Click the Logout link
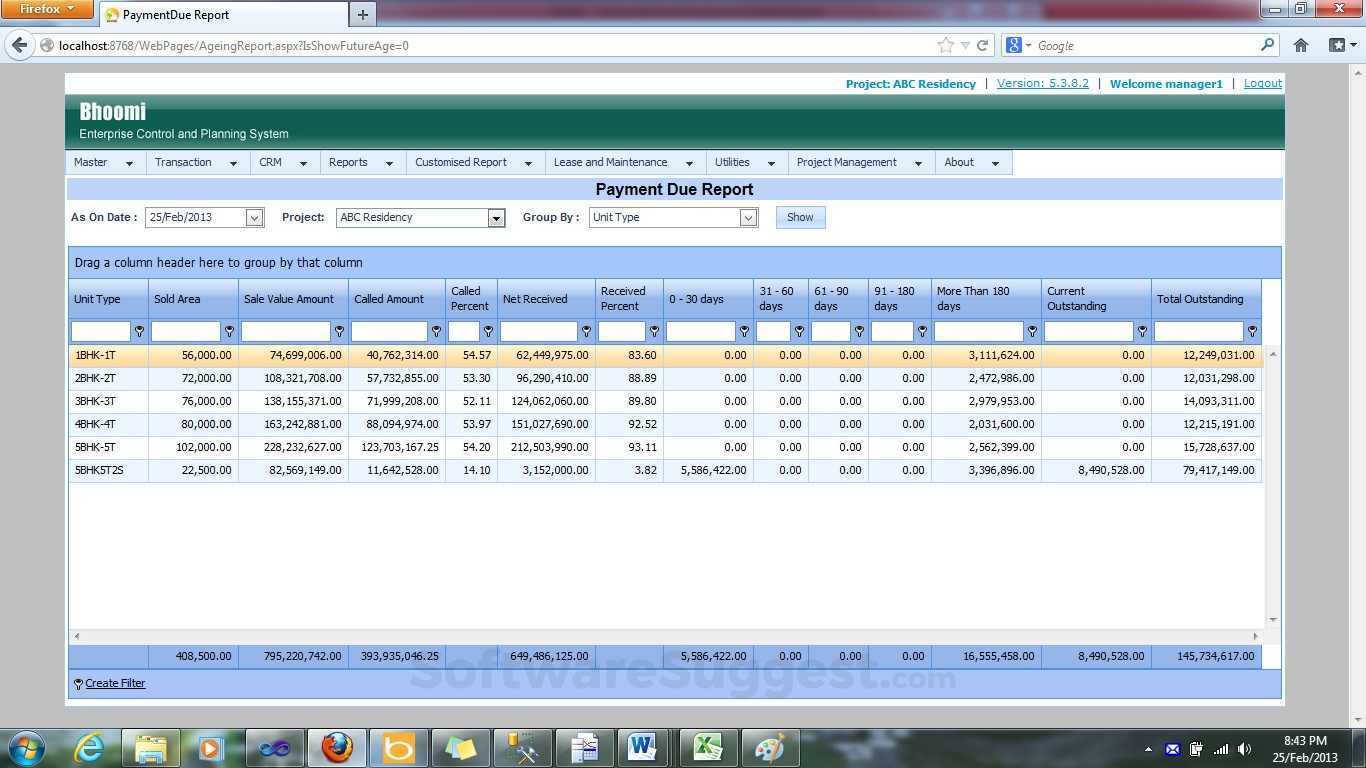Screen dimensions: 1366x768 tap(1262, 83)
